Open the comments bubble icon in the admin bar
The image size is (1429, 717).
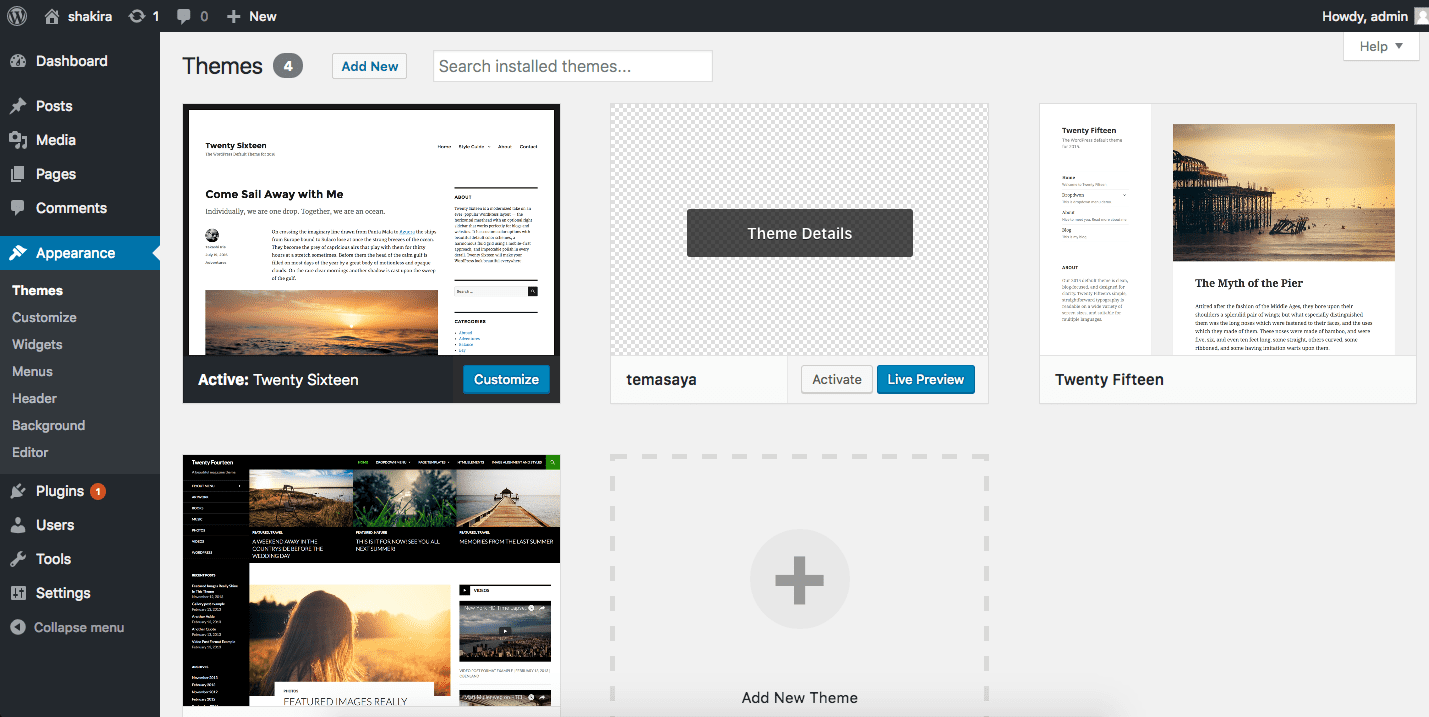(184, 16)
